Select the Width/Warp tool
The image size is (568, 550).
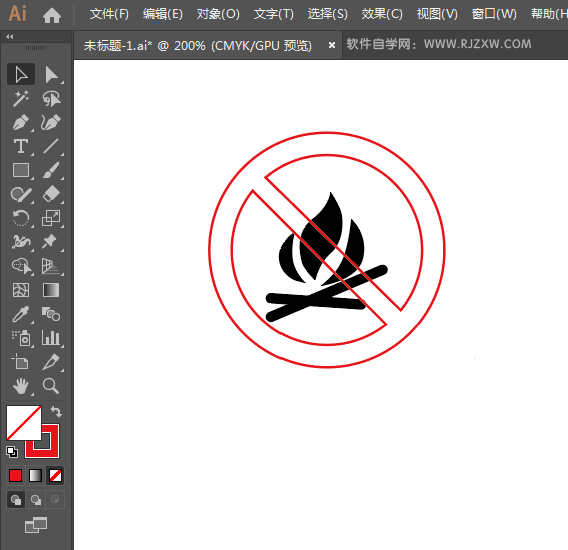pyautogui.click(x=21, y=242)
